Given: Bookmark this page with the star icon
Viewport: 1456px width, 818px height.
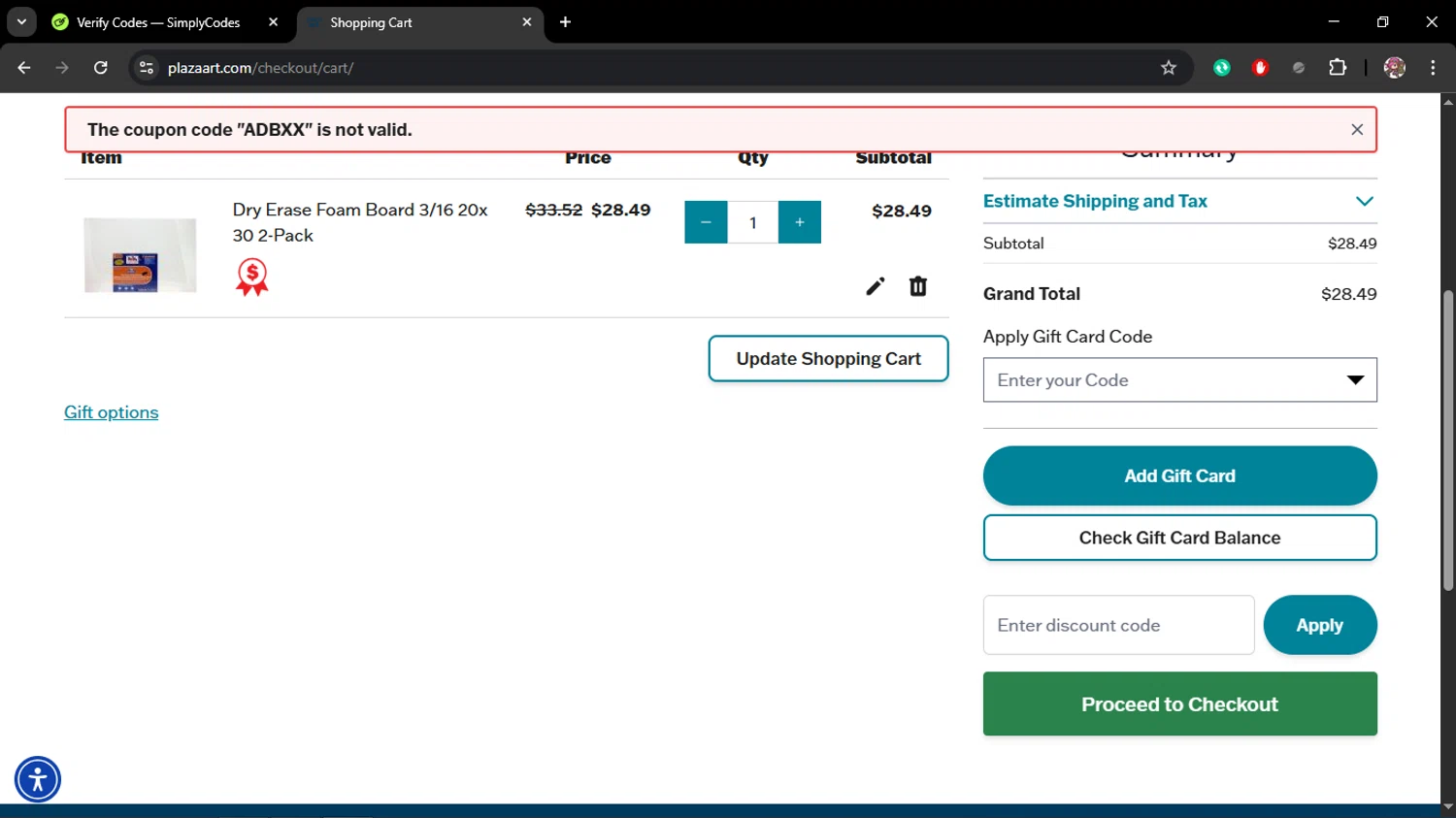Looking at the screenshot, I should coord(1169,68).
